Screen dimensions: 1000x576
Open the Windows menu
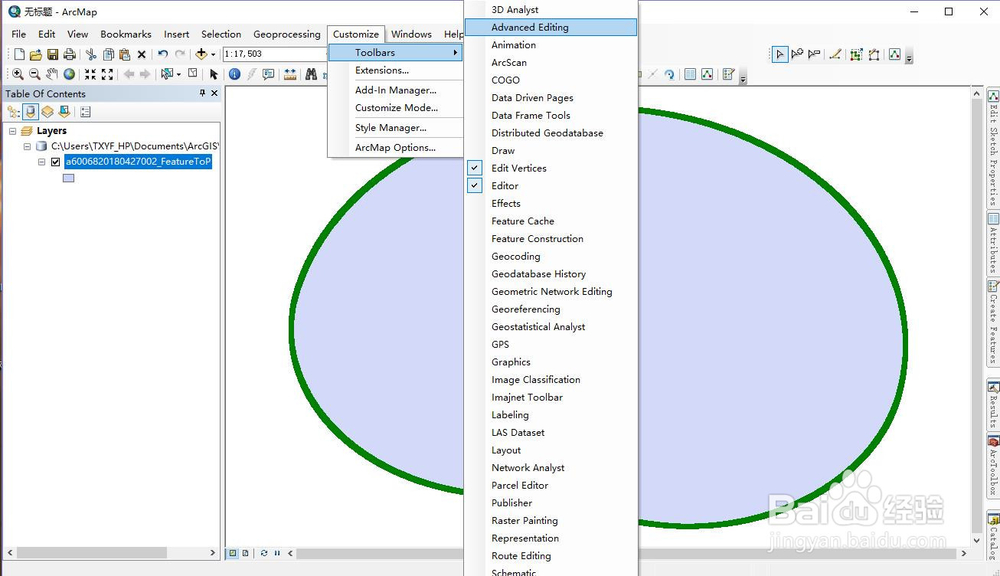[x=411, y=34]
